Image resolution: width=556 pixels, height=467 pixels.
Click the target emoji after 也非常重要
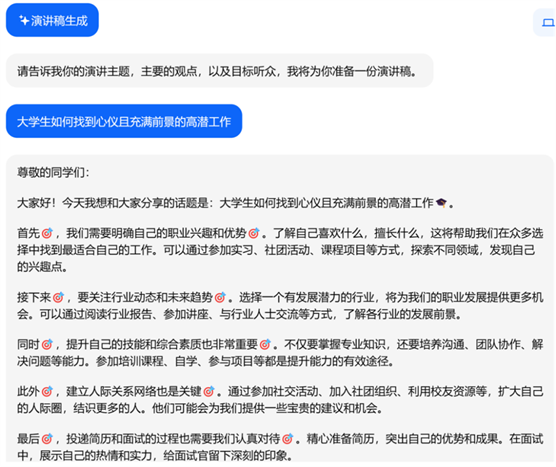[x=265, y=344]
